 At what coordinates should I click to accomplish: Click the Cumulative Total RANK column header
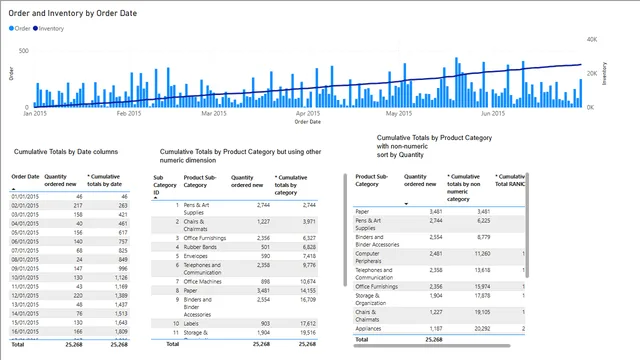510,180
